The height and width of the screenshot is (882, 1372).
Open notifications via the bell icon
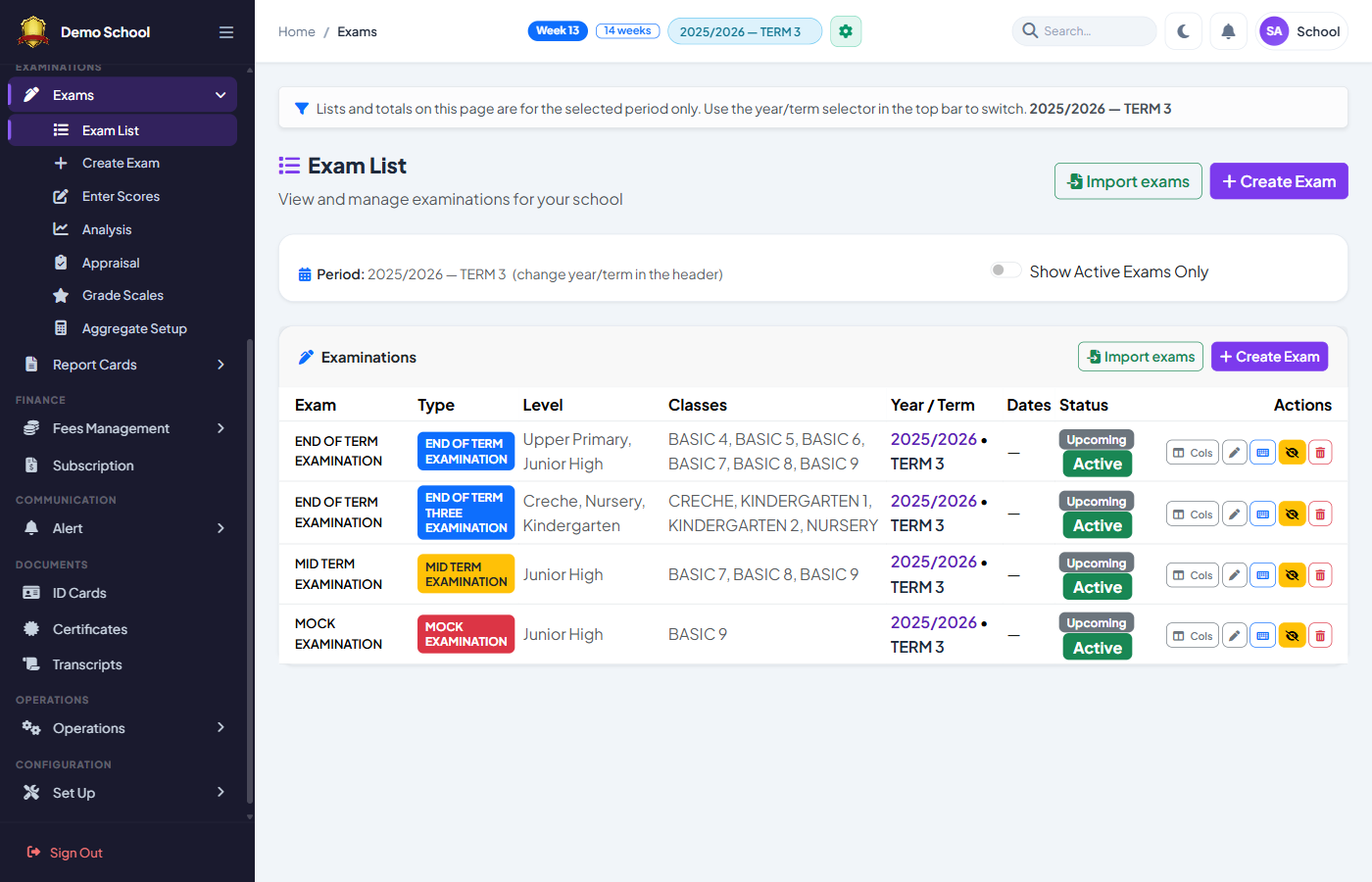point(1228,31)
